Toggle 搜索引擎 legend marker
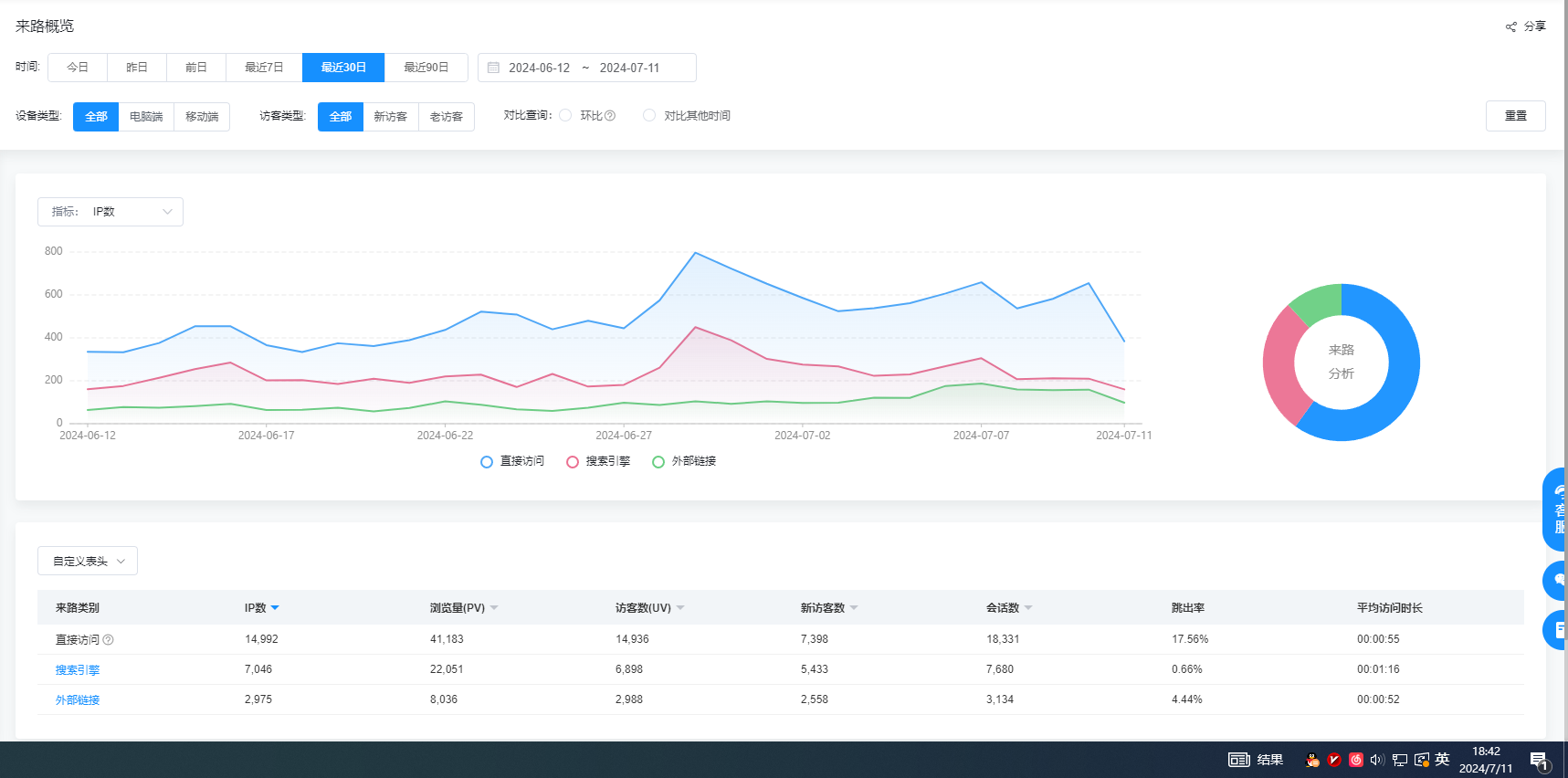The image size is (1568, 778). point(573,462)
